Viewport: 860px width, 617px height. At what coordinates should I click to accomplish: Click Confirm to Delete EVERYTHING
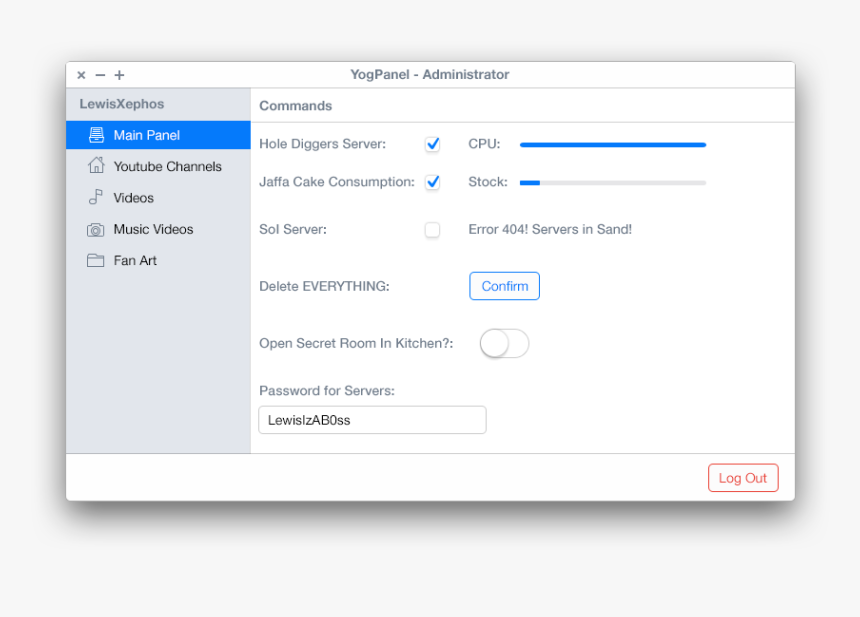(x=504, y=286)
